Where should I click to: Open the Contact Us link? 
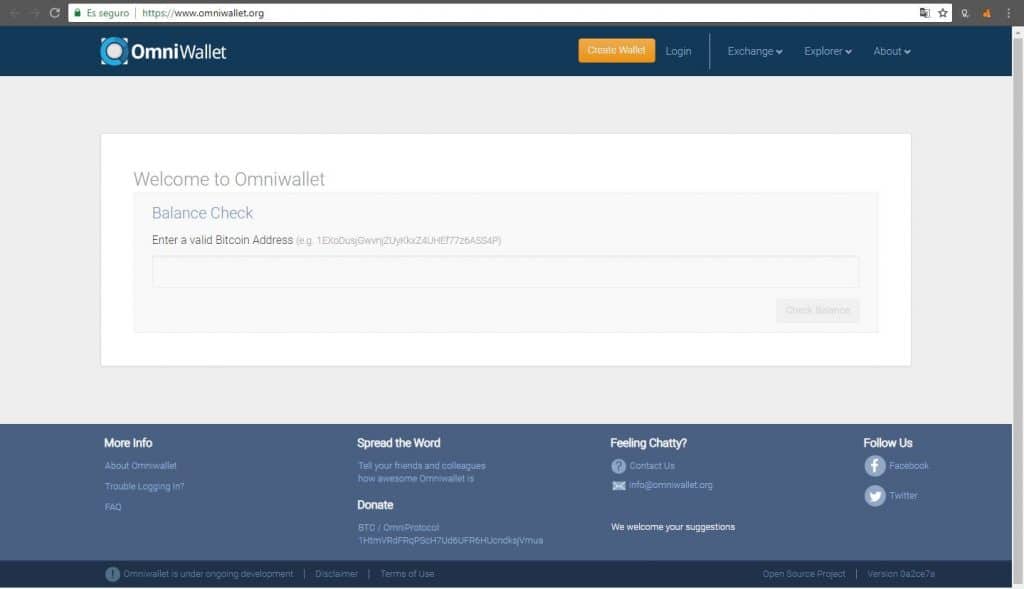(x=652, y=466)
